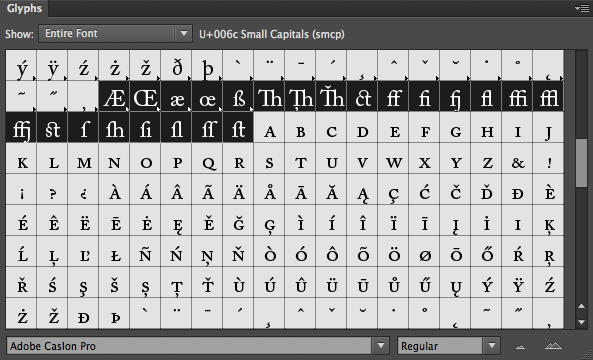The height and width of the screenshot is (360, 593).
Task: Select the Å with ring glyph
Action: 269,189
